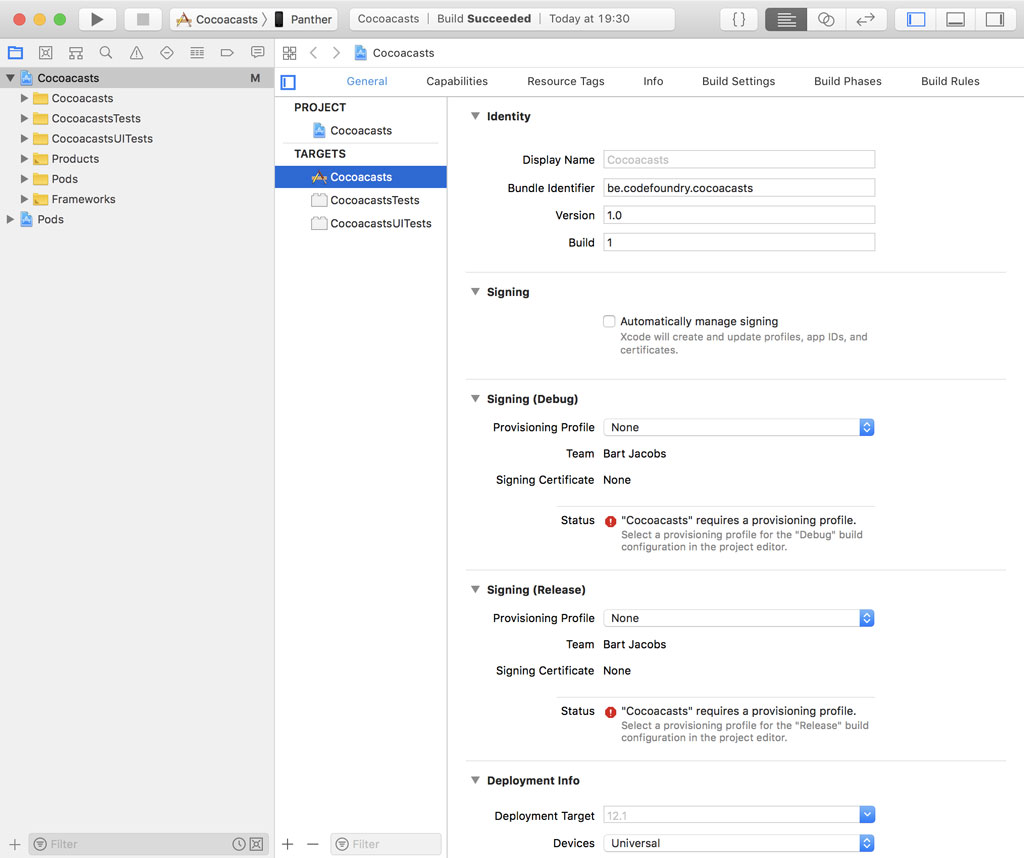1024x858 pixels.
Task: Switch to the Build Settings tab
Action: coord(738,81)
